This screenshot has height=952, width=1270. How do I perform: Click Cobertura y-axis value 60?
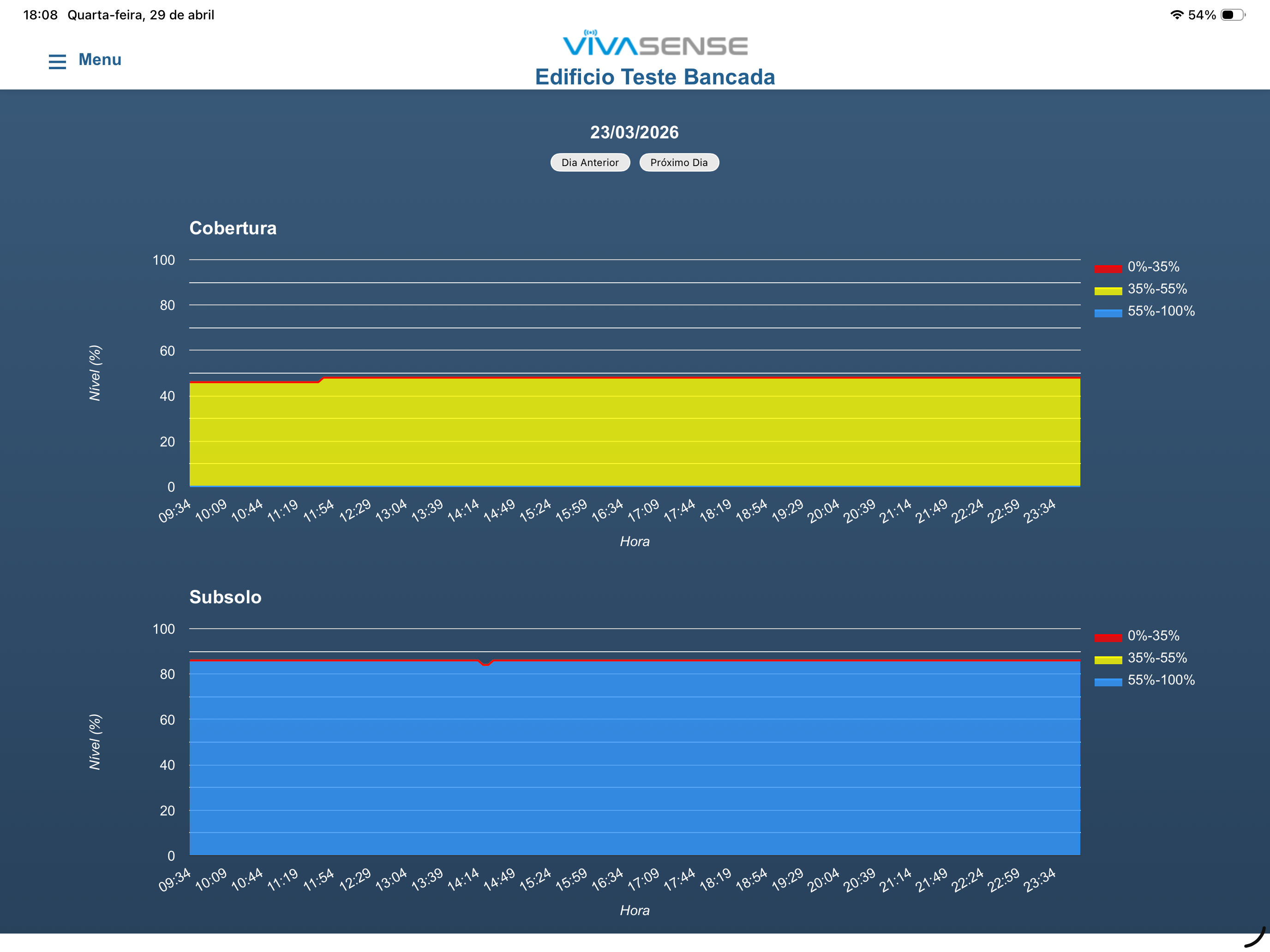(x=167, y=351)
